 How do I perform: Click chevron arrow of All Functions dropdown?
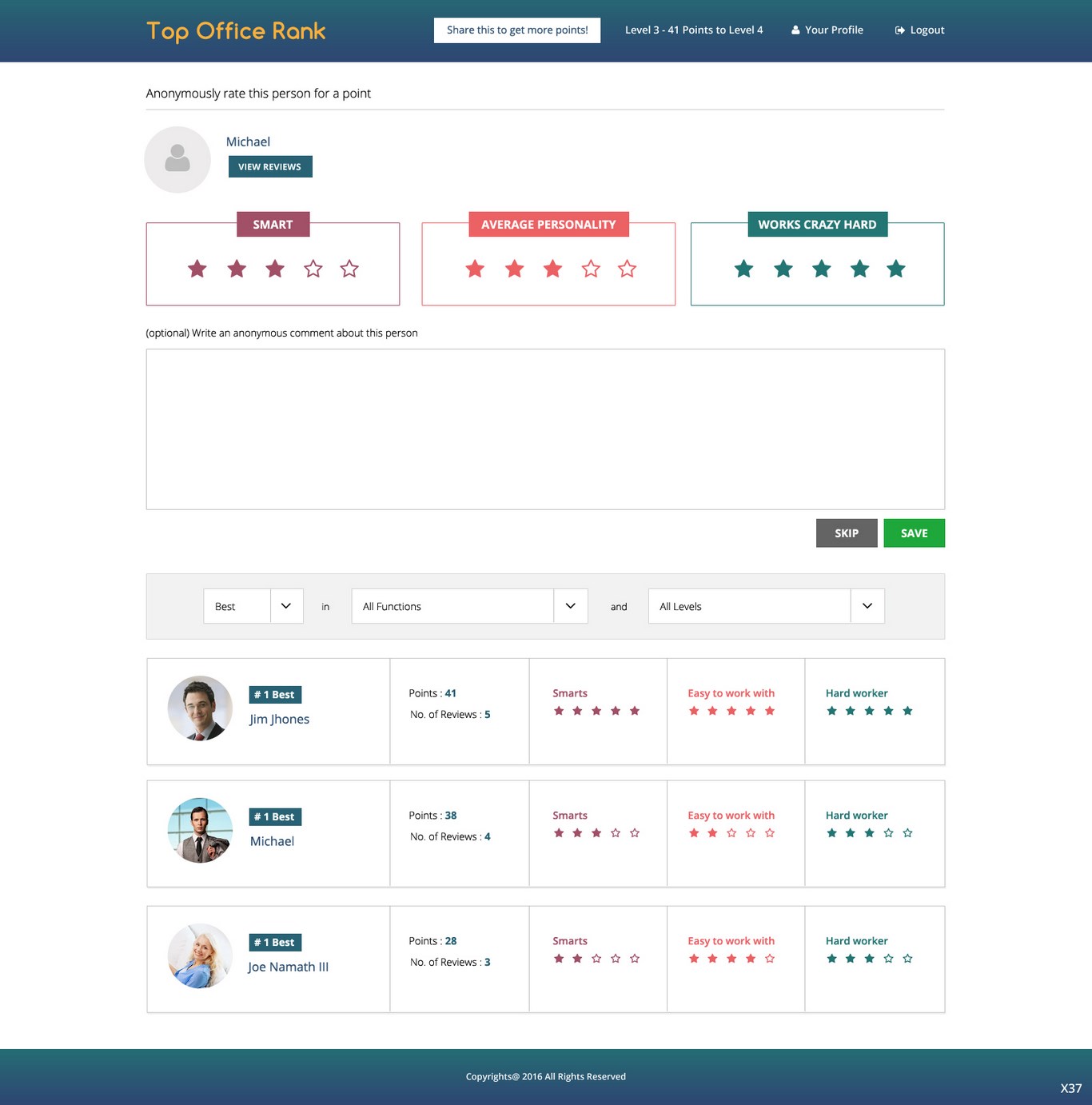pos(571,606)
